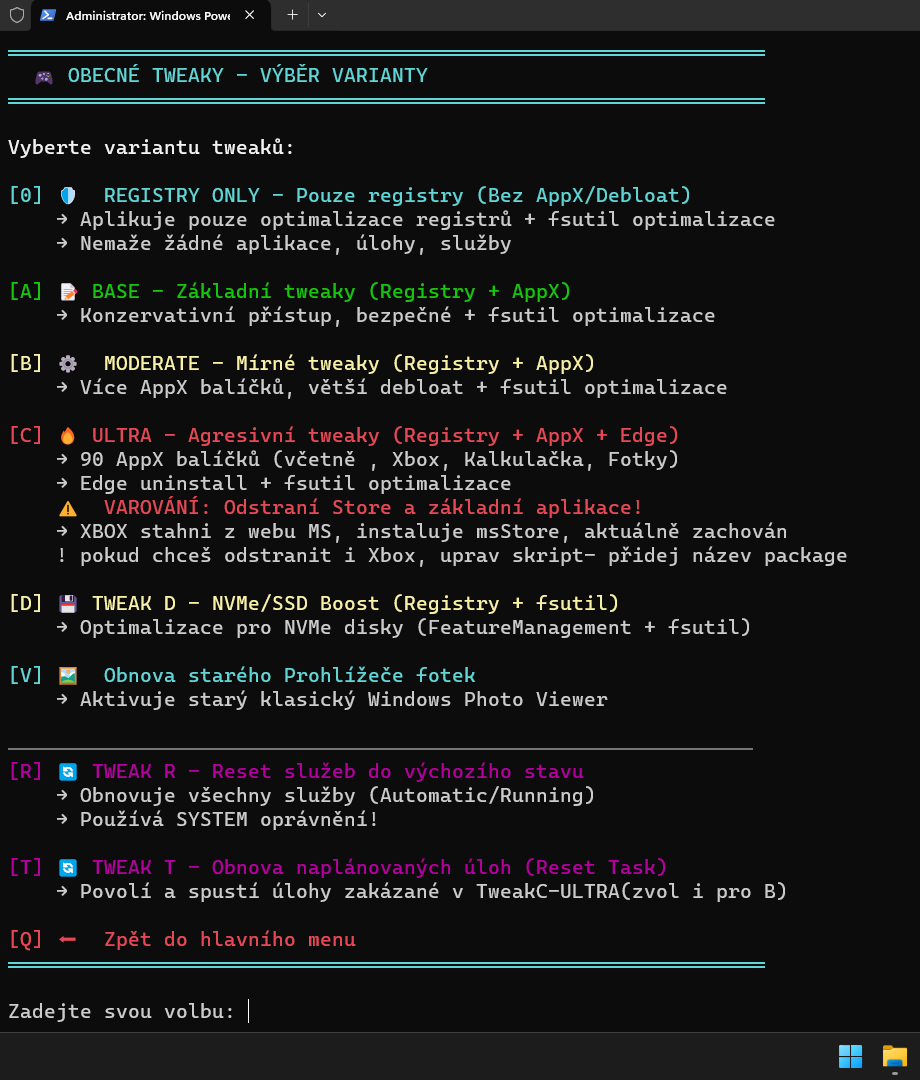Image resolution: width=920 pixels, height=1080 pixels.
Task: Click the shield icon in the title bar
Action: click(x=17, y=15)
